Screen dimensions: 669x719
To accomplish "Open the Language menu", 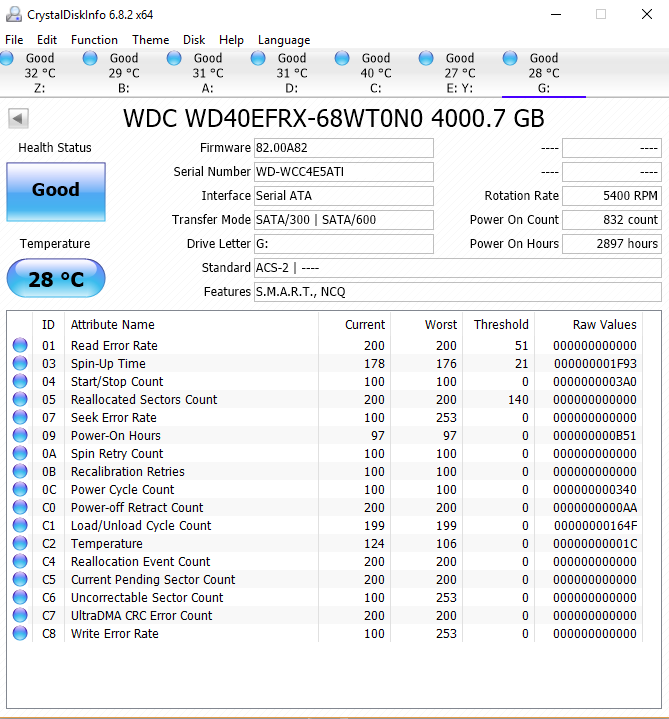I will 284,40.
